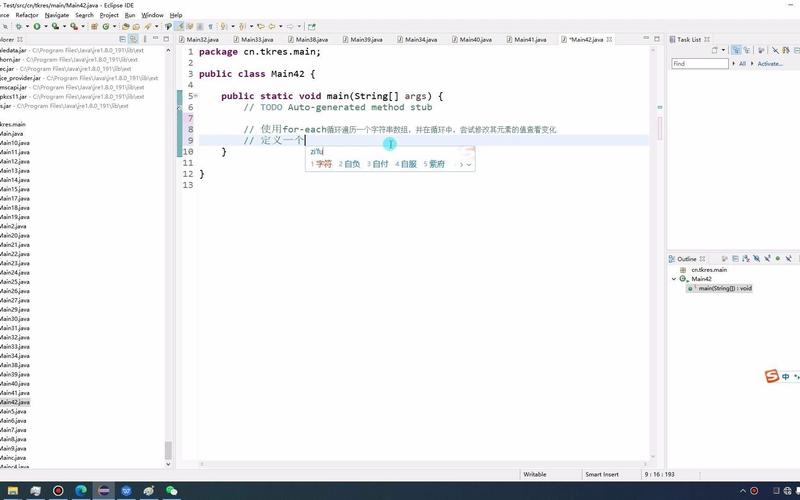
Task: Open the New Task dropdown arrow
Action: (x=723, y=50)
